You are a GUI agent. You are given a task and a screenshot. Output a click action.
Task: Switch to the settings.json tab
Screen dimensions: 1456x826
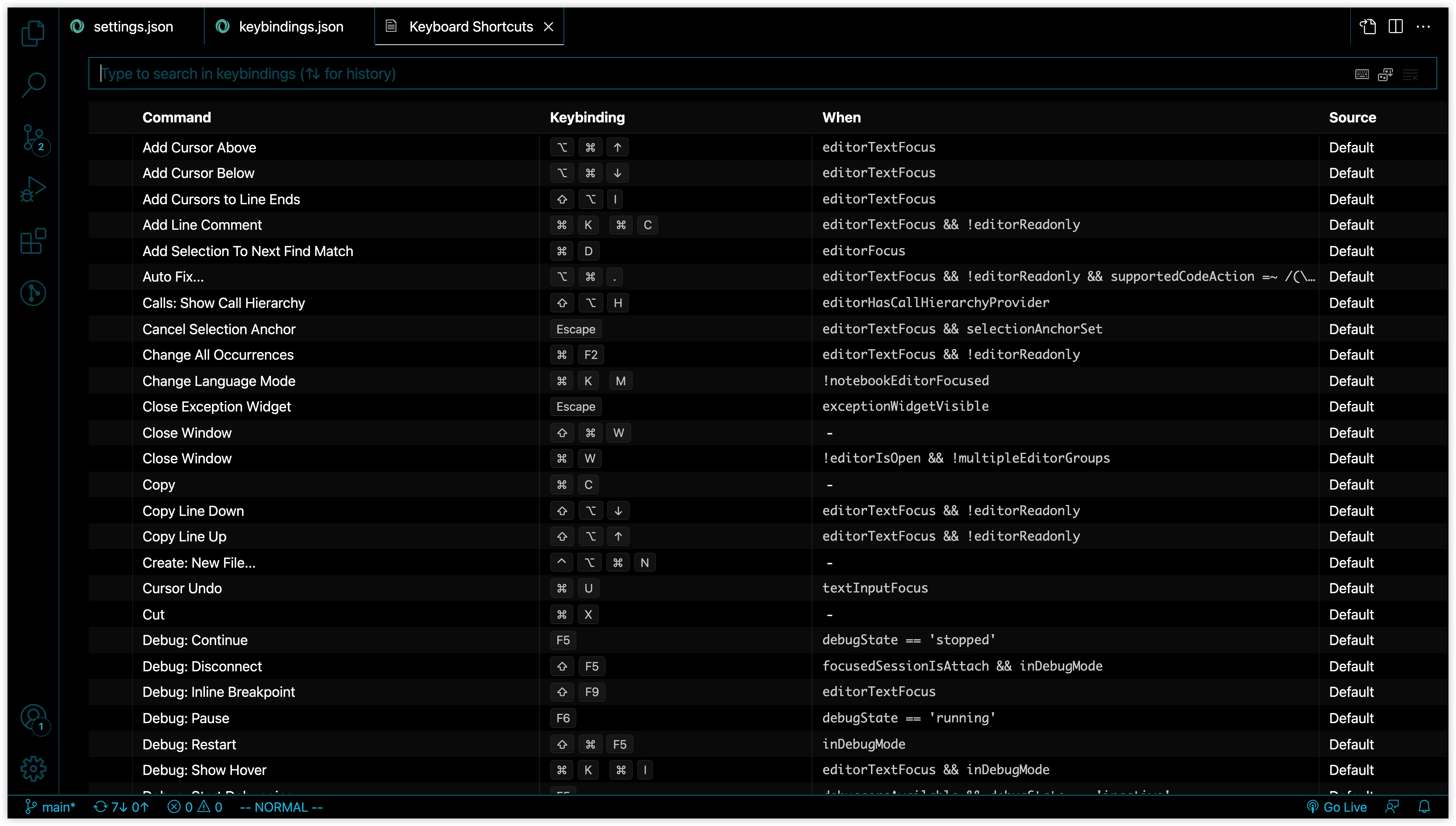(133, 27)
